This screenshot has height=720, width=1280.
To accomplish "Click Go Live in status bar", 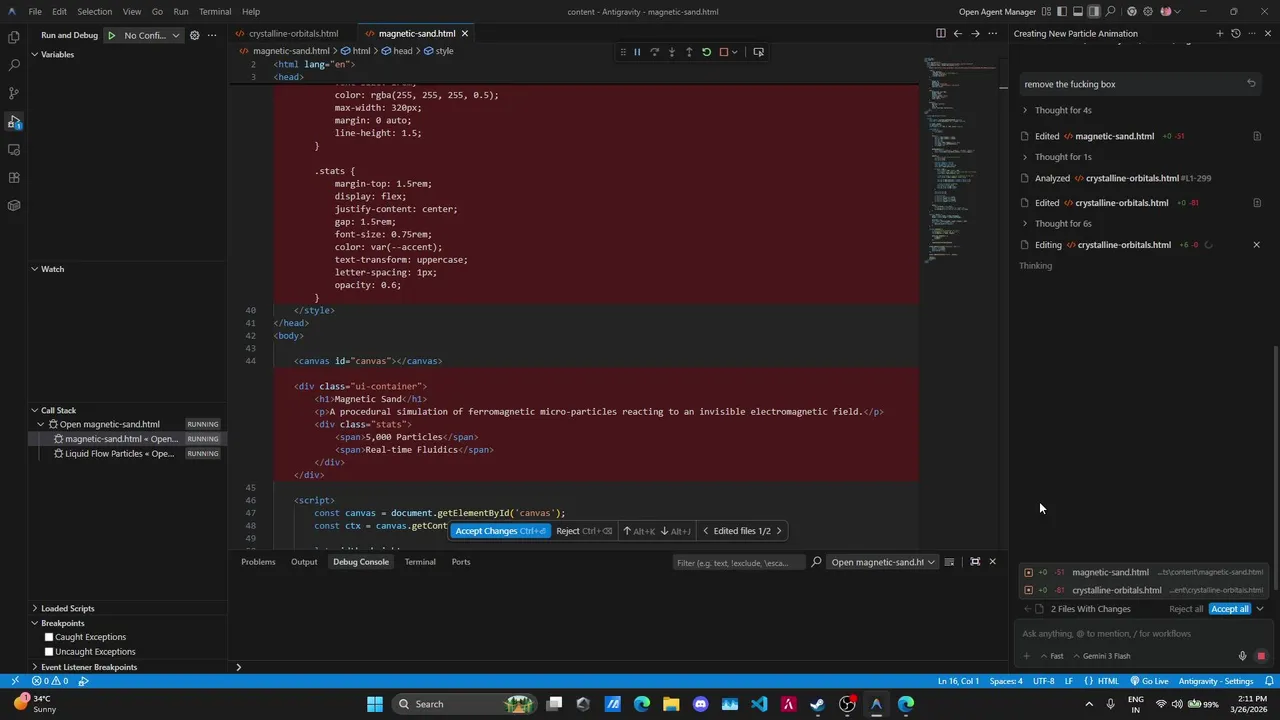I will click(x=1148, y=681).
